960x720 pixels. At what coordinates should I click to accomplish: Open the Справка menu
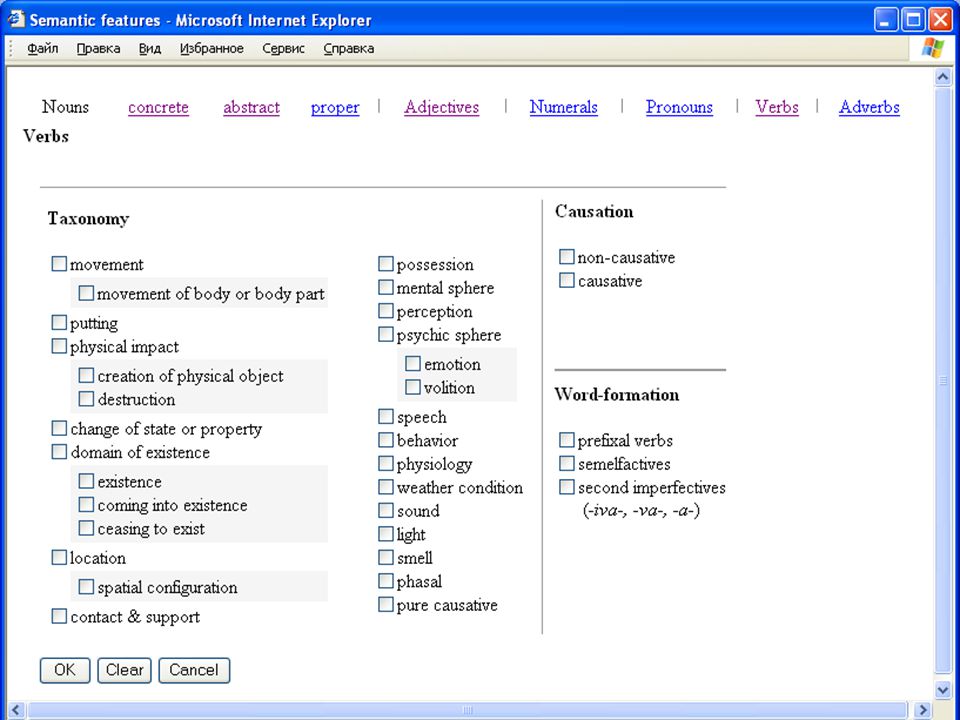348,48
